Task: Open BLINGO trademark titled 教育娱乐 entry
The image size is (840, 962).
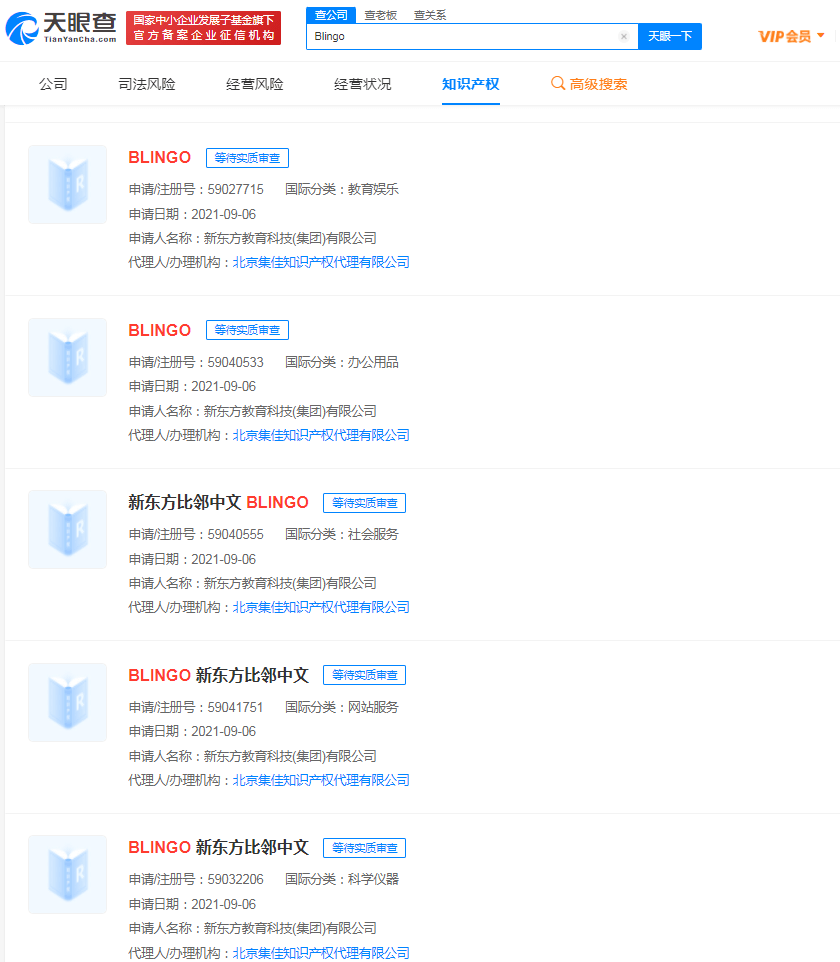Action: click(x=160, y=158)
